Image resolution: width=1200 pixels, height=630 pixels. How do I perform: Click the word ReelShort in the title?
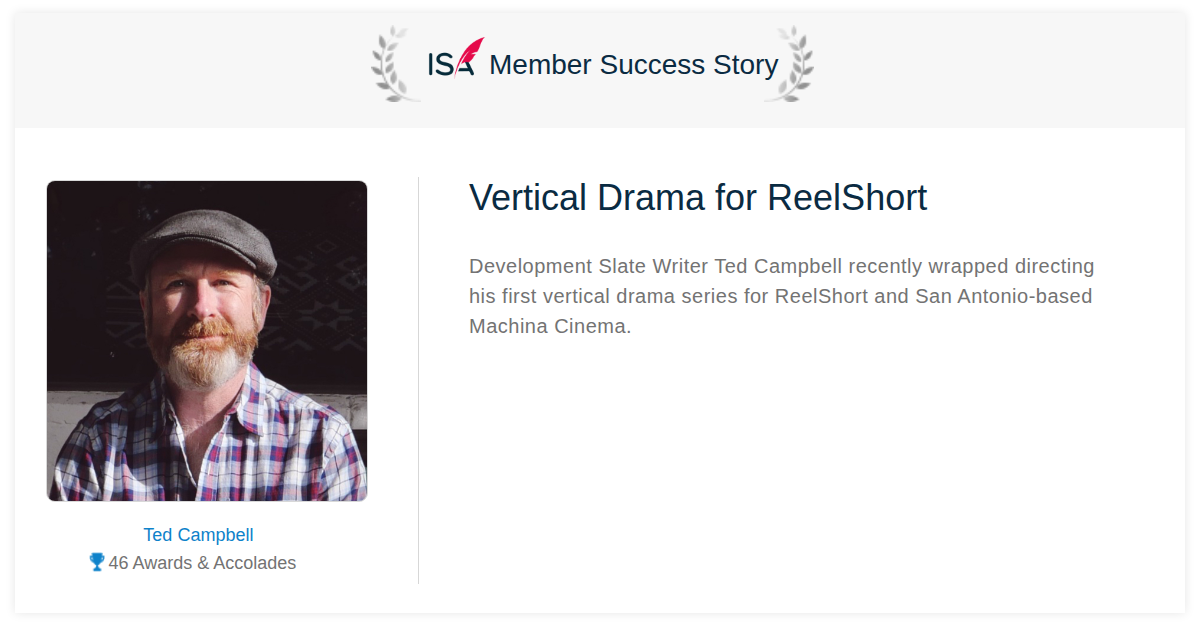(x=847, y=198)
